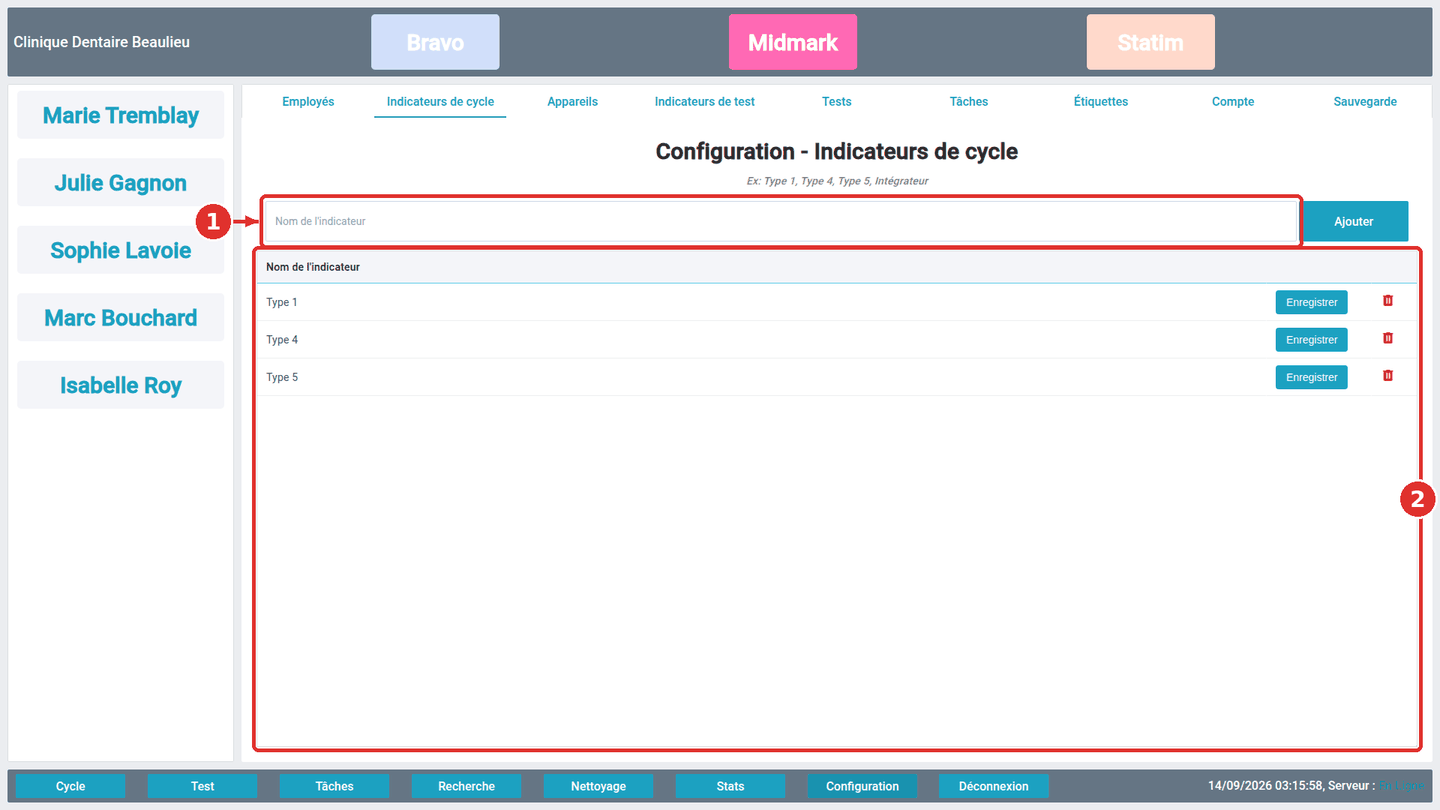
Task: Select the Midmark device button
Action: (793, 42)
